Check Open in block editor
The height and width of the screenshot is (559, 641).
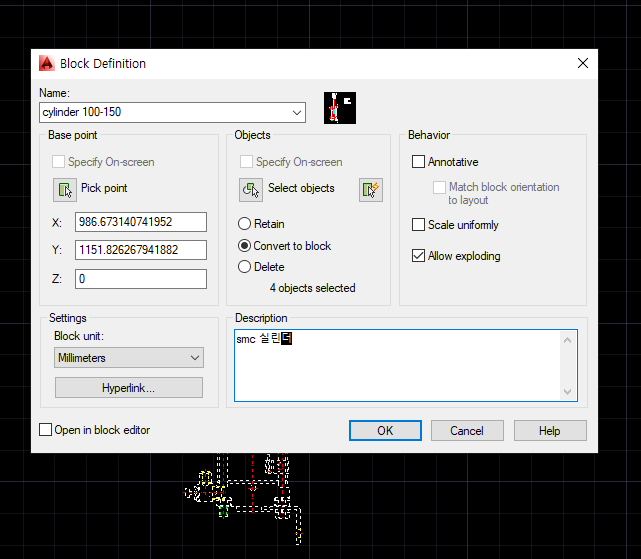[x=45, y=430]
